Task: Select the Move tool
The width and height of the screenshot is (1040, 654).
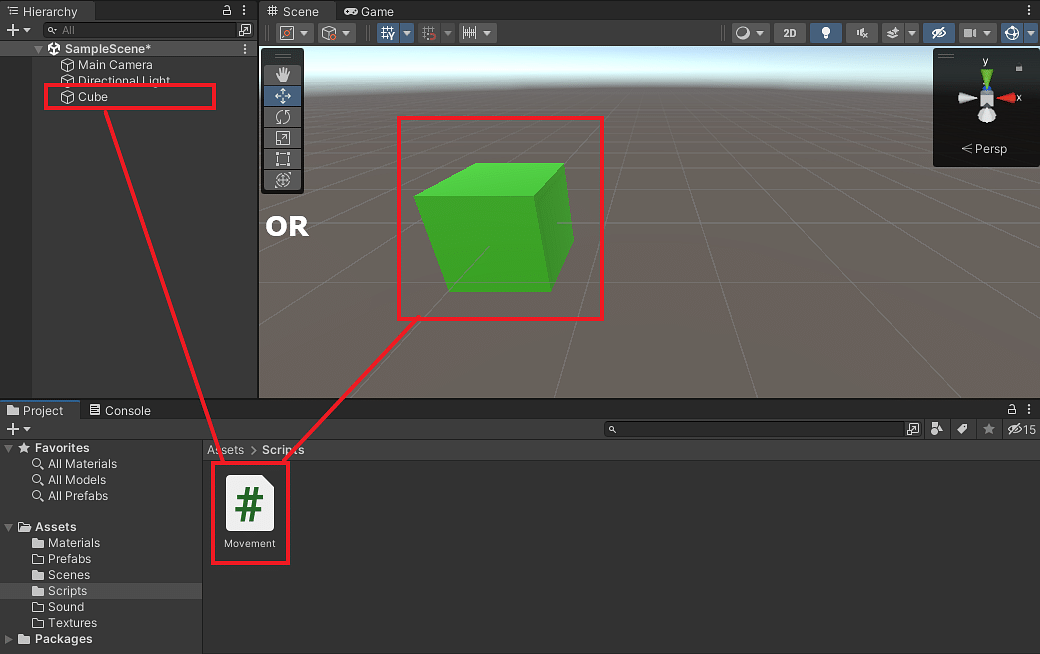Action: pyautogui.click(x=283, y=96)
